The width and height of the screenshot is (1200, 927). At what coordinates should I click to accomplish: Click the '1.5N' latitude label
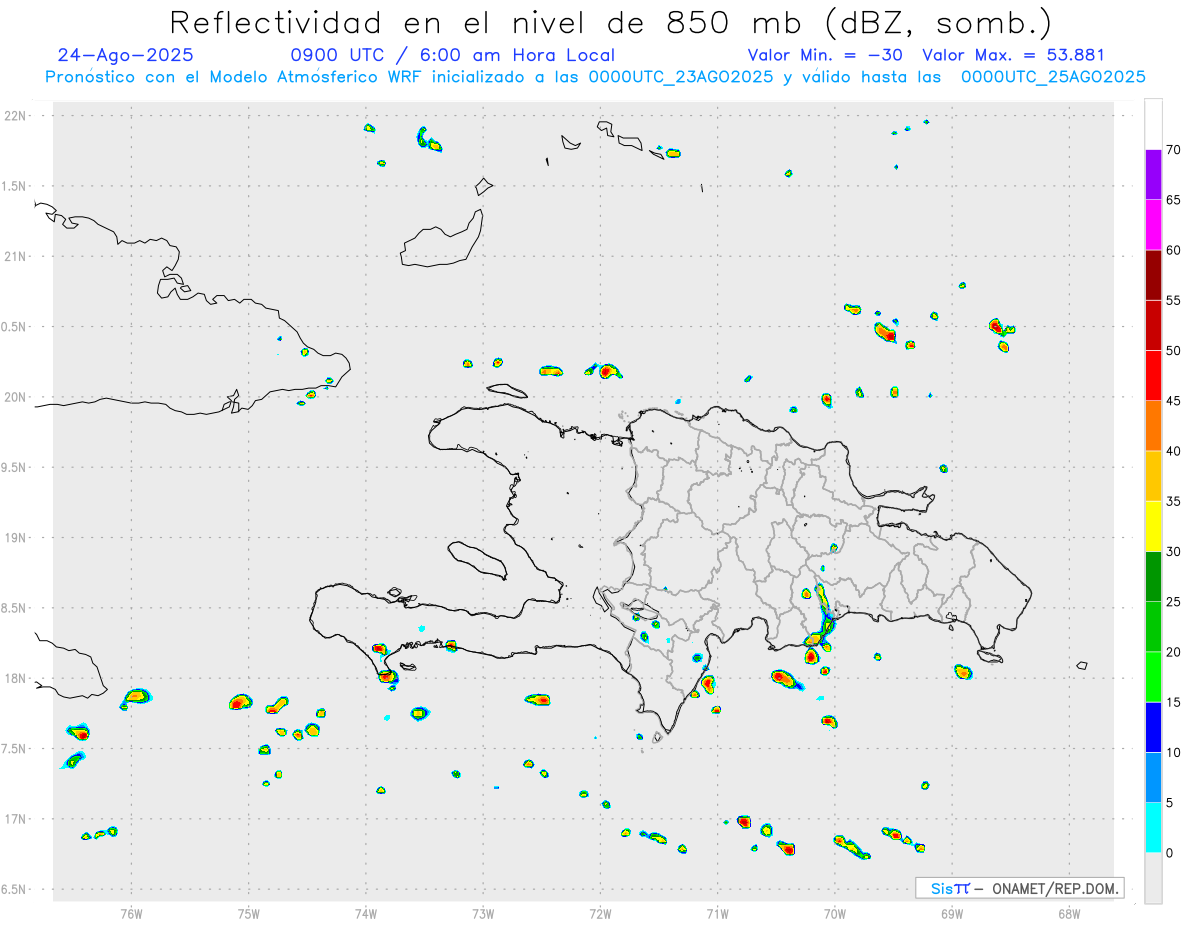pyautogui.click(x=16, y=186)
